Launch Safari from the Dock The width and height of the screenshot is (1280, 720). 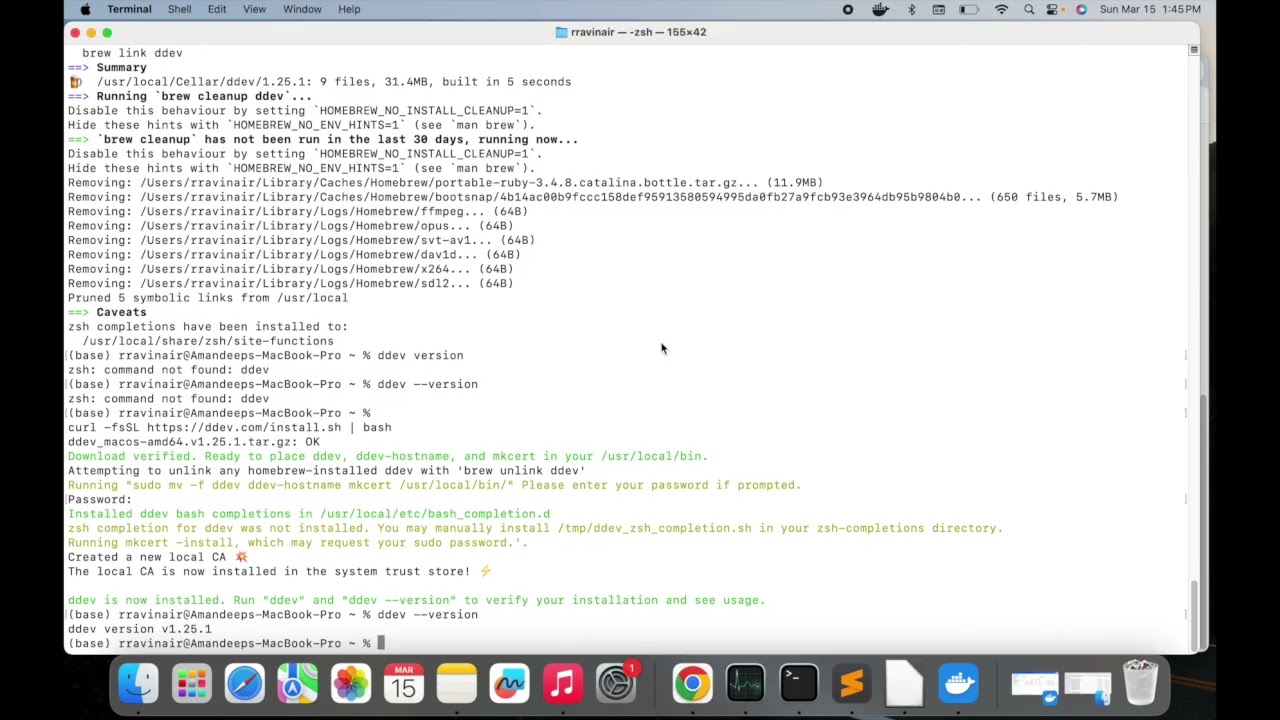pyautogui.click(x=244, y=684)
